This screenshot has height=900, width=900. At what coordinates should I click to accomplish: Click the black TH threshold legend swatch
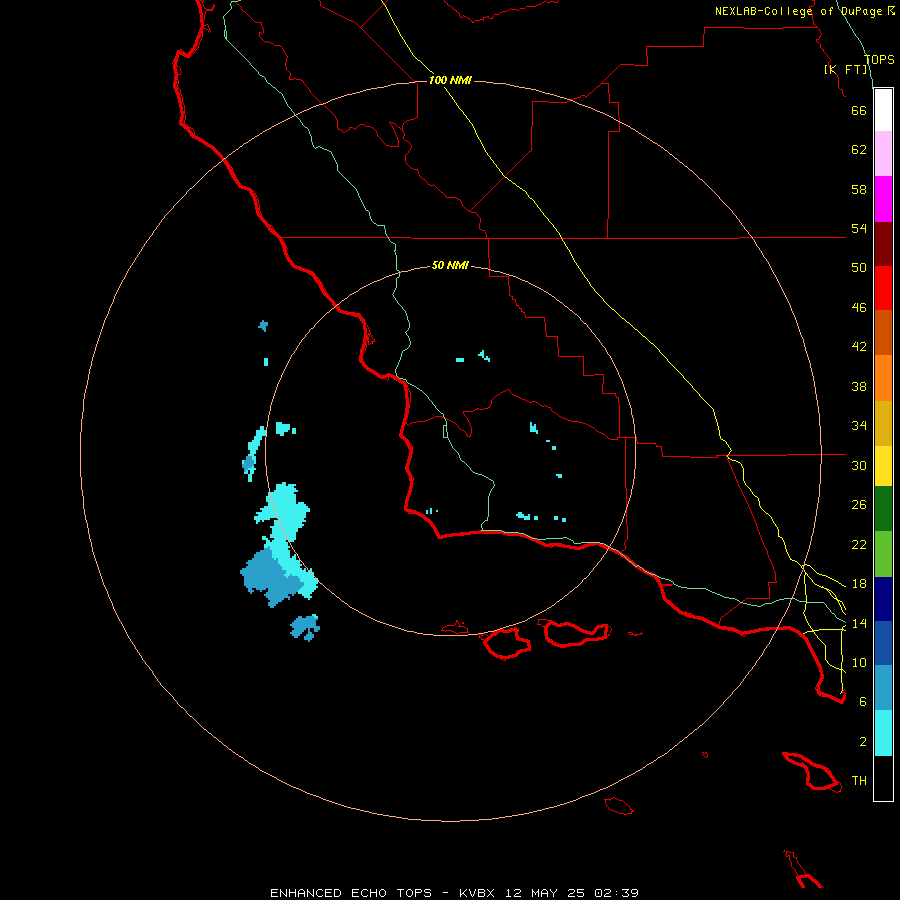pos(883,778)
